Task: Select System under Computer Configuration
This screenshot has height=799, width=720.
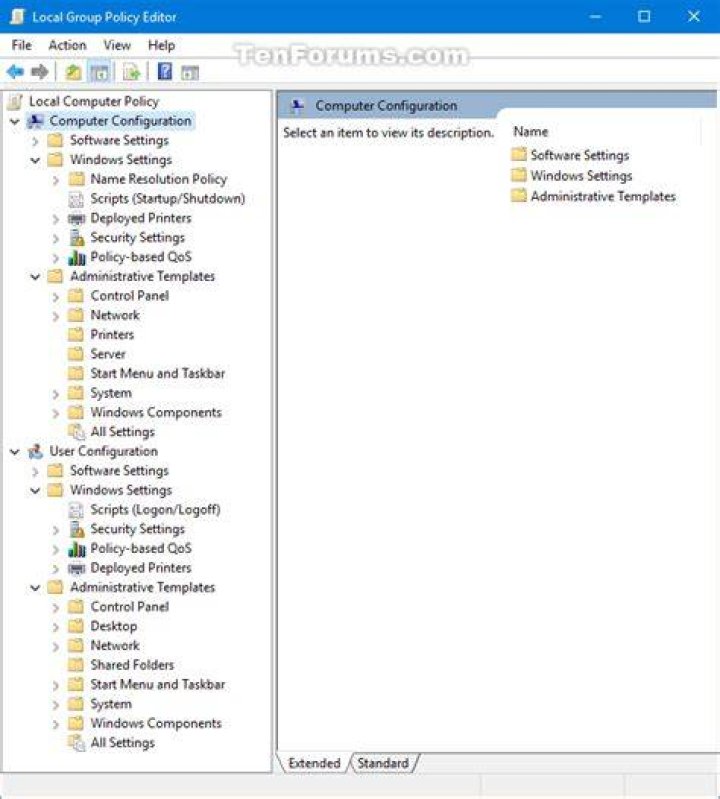Action: pyautogui.click(x=111, y=393)
